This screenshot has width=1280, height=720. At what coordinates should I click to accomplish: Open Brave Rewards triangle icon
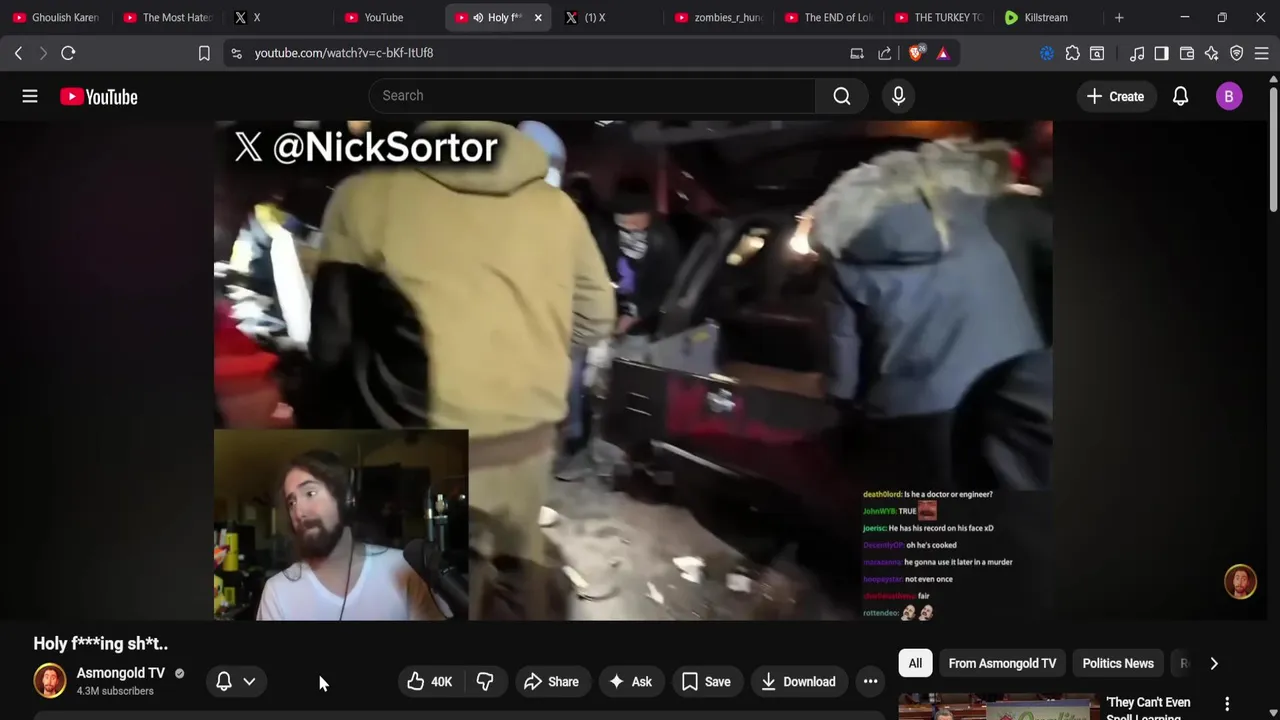pos(943,53)
